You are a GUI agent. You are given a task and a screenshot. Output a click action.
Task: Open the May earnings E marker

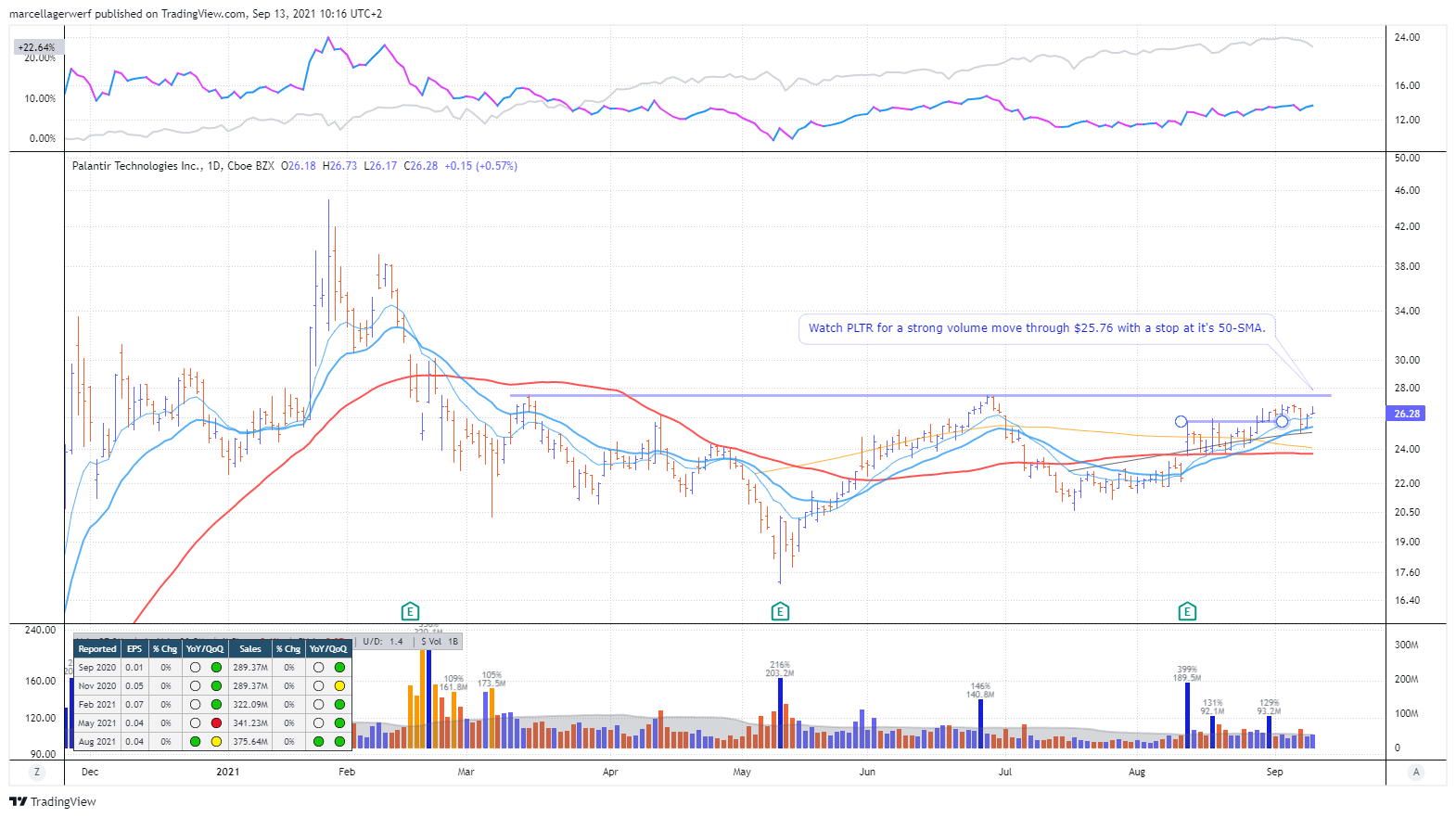(x=780, y=611)
